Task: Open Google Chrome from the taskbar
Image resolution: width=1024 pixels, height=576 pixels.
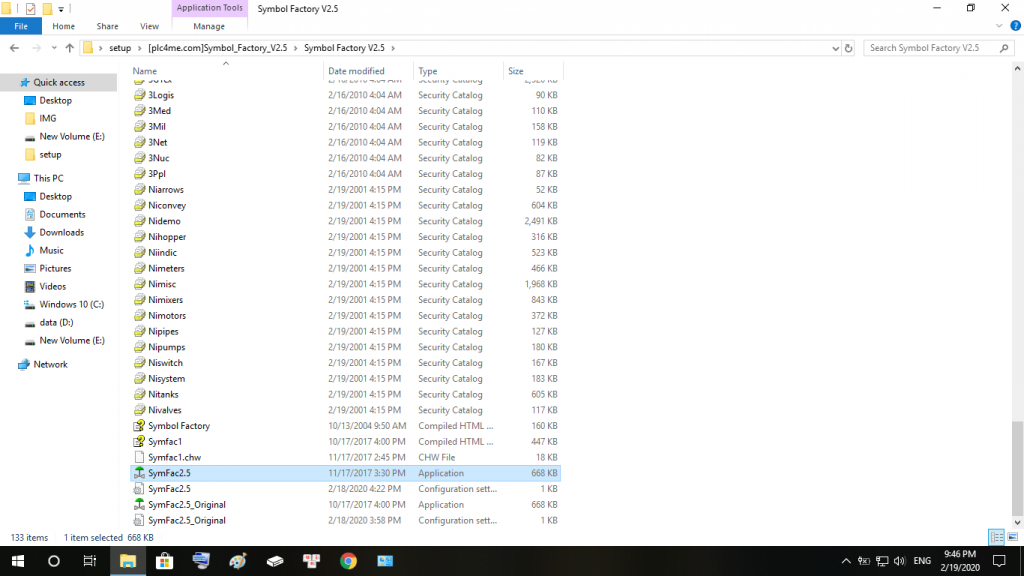Action: [x=348, y=561]
